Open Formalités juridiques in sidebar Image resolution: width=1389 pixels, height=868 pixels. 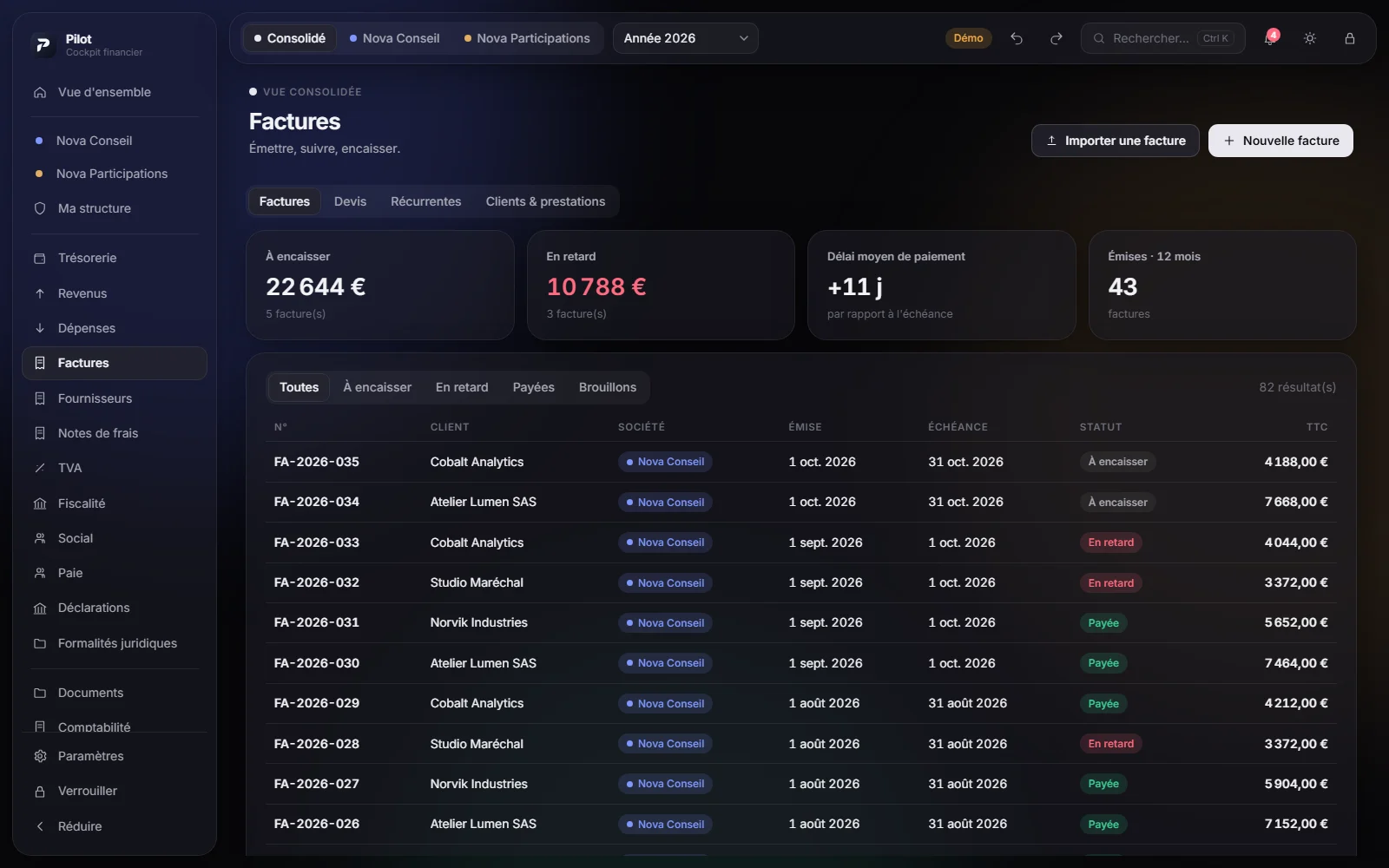(115, 643)
